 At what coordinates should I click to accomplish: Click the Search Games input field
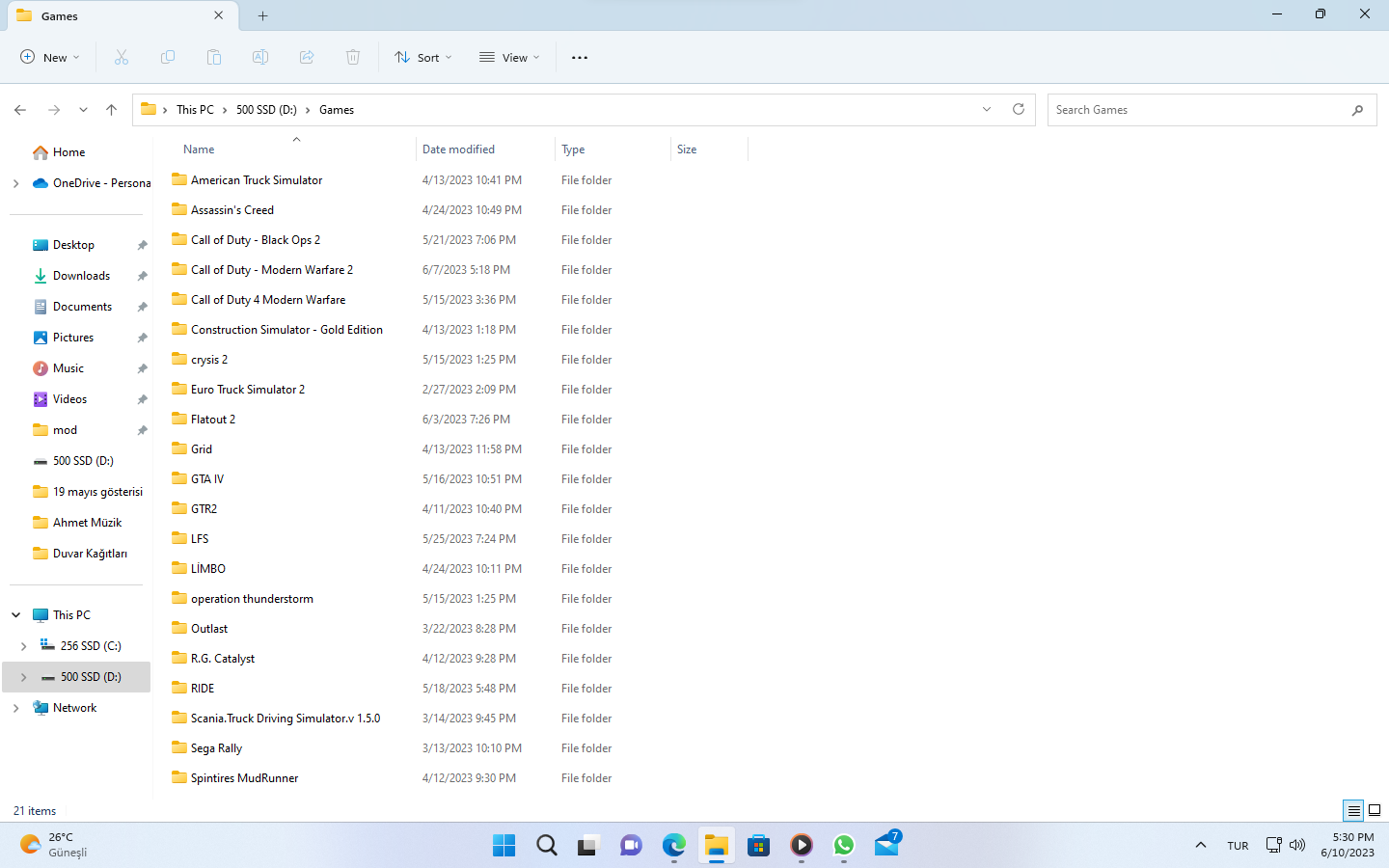click(x=1197, y=110)
